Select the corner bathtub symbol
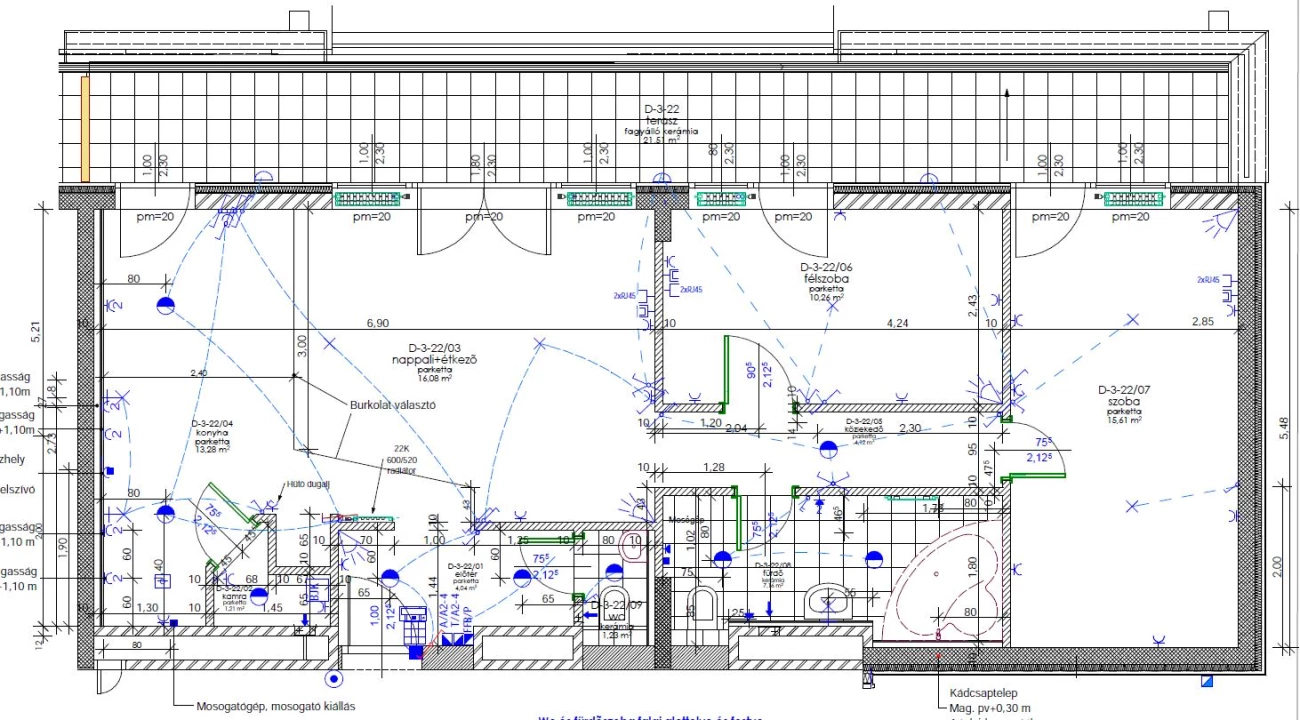 pyautogui.click(x=941, y=581)
